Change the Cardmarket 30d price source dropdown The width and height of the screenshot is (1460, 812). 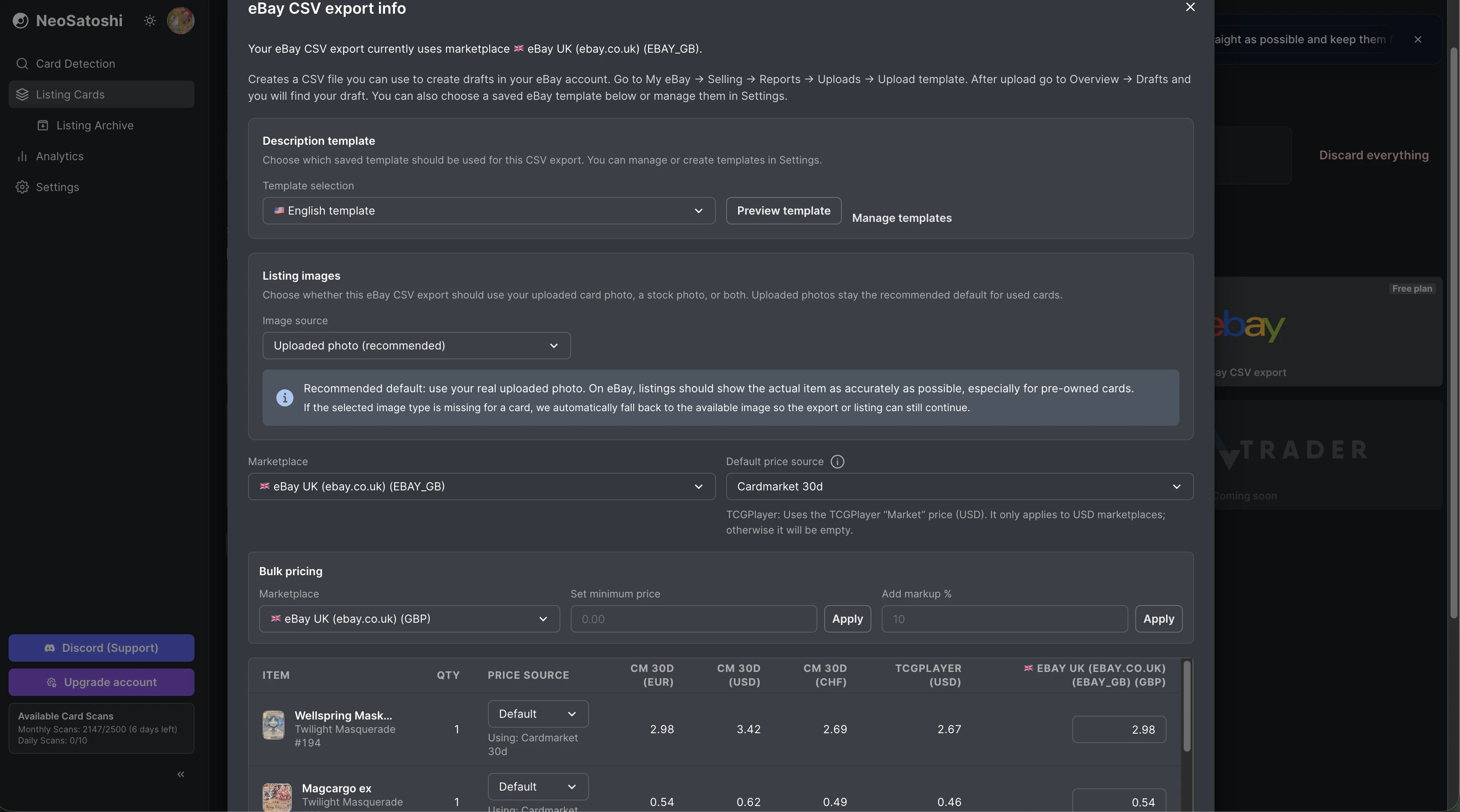960,486
